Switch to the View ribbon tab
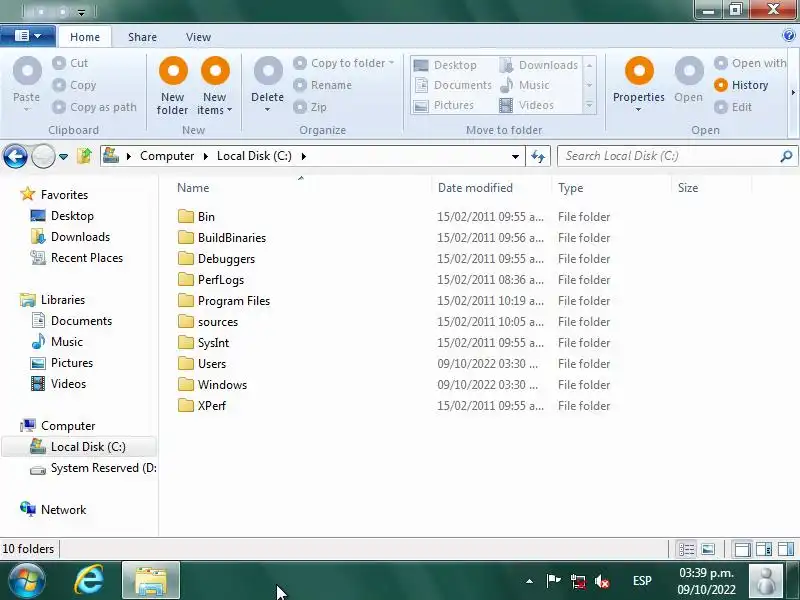This screenshot has width=800, height=600. (x=198, y=37)
